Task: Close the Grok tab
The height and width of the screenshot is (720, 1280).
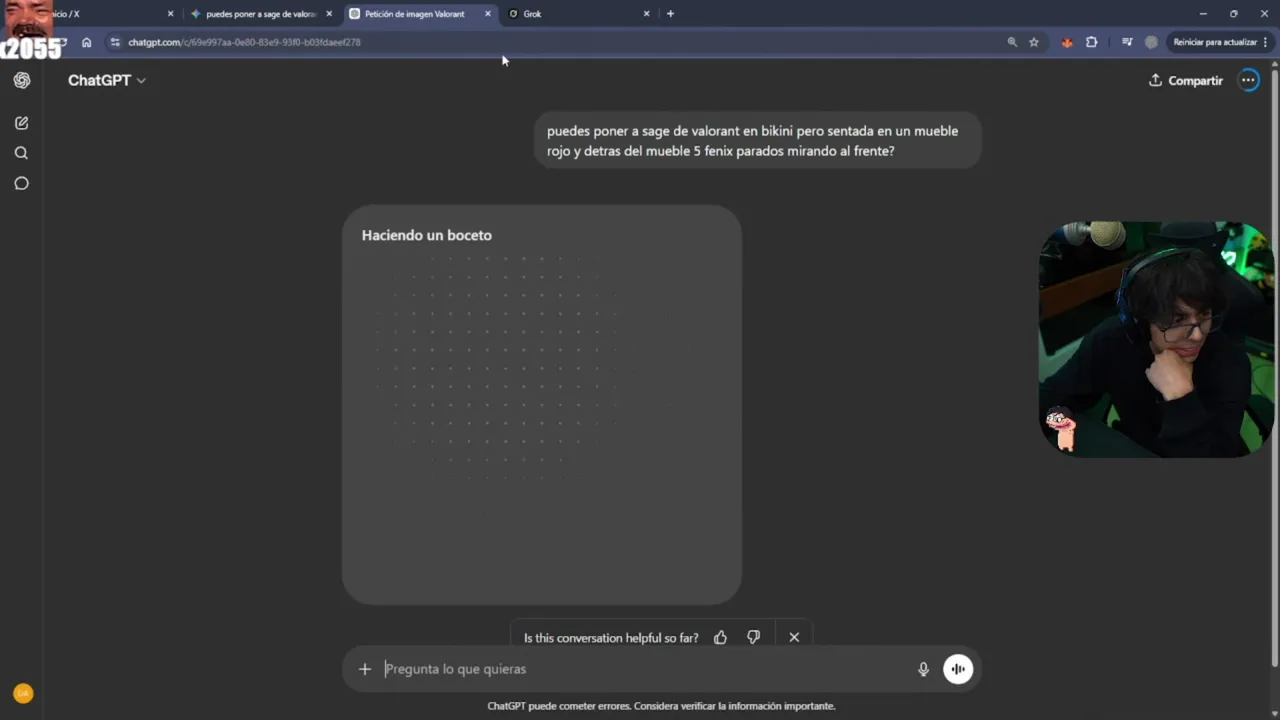Action: (646, 14)
